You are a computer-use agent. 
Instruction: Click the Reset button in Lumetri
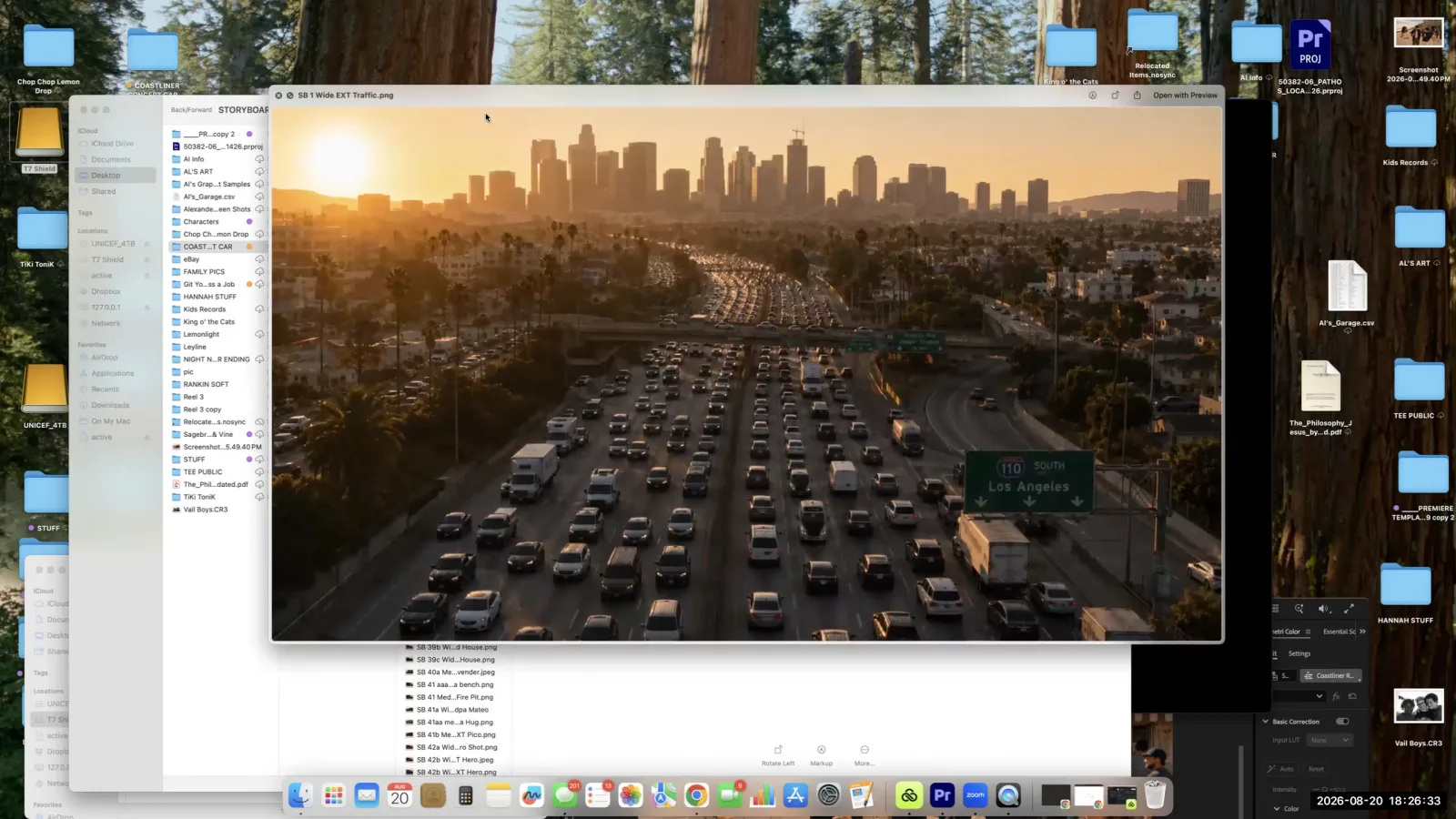click(1316, 769)
